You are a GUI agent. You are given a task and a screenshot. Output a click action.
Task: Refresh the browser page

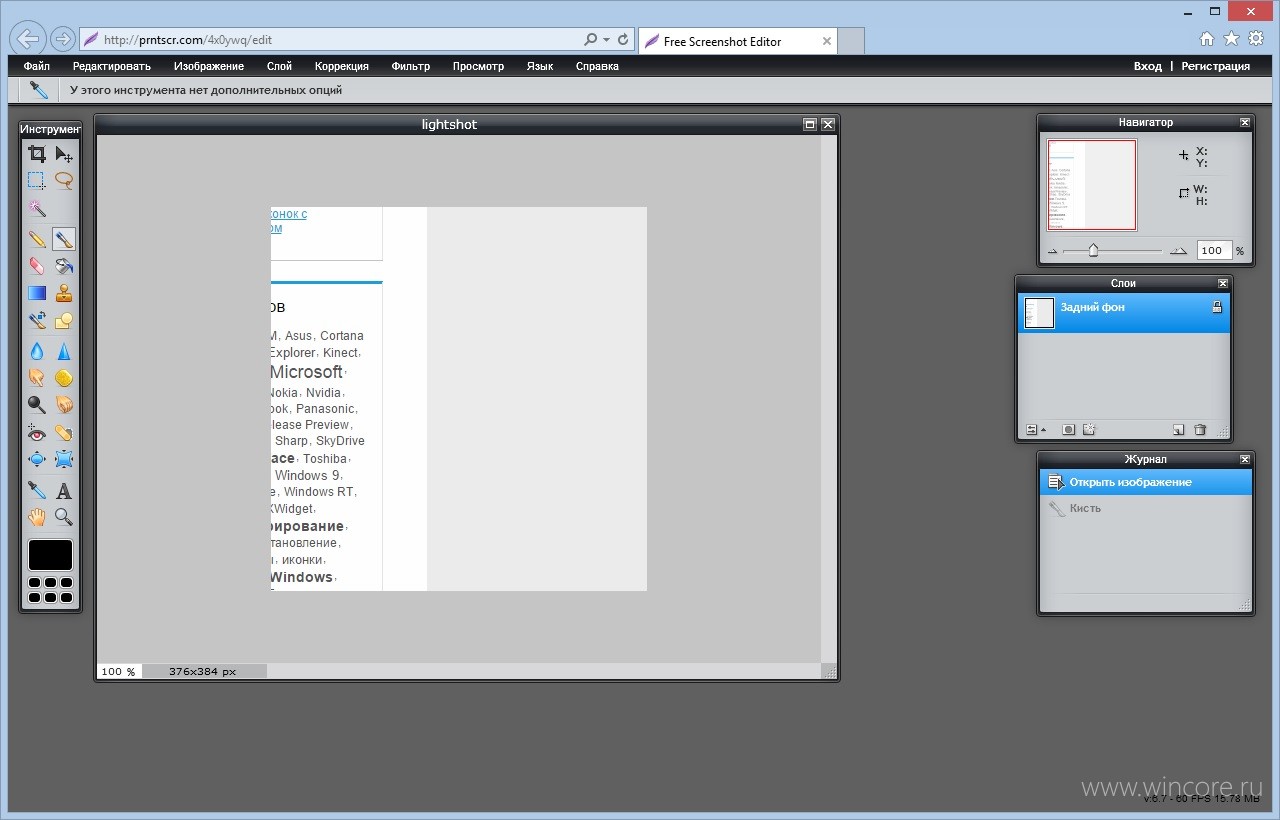(x=623, y=40)
